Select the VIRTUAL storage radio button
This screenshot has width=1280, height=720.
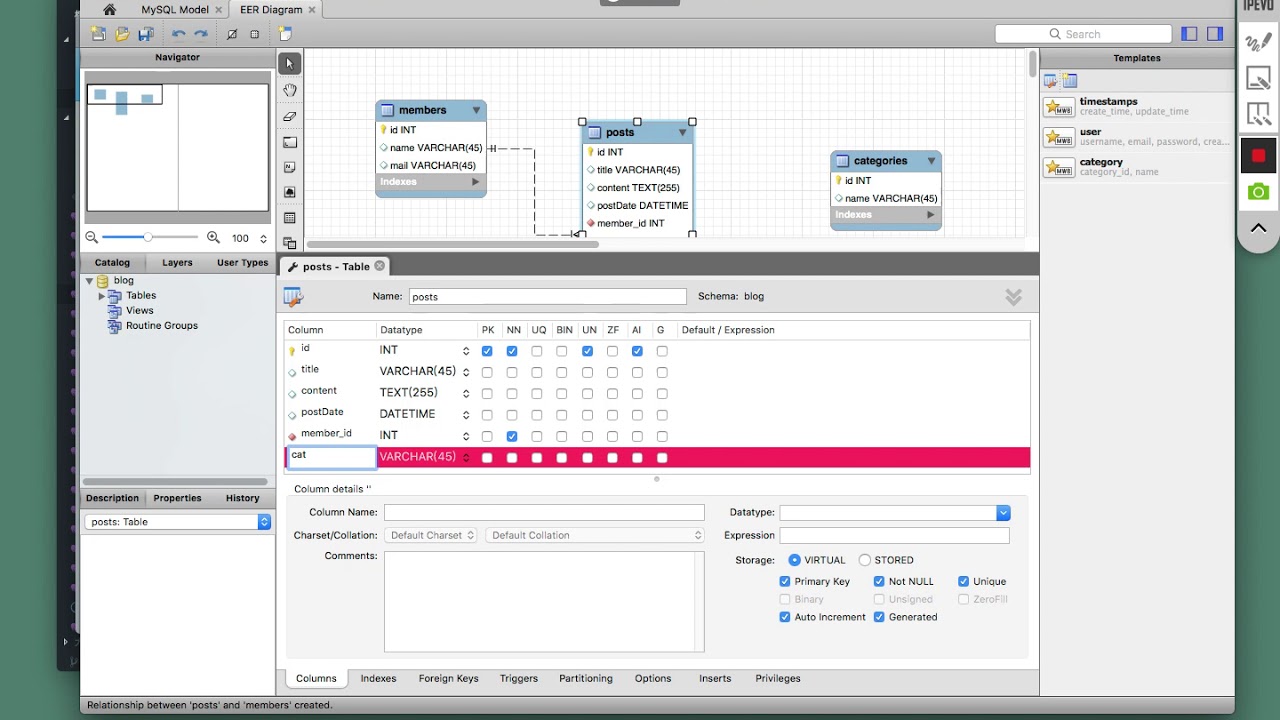[795, 560]
